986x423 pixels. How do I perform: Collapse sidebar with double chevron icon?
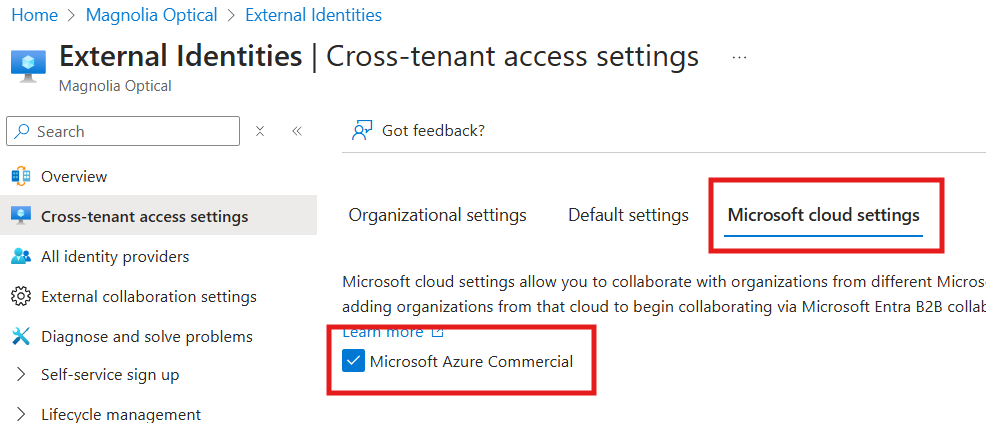tap(297, 131)
